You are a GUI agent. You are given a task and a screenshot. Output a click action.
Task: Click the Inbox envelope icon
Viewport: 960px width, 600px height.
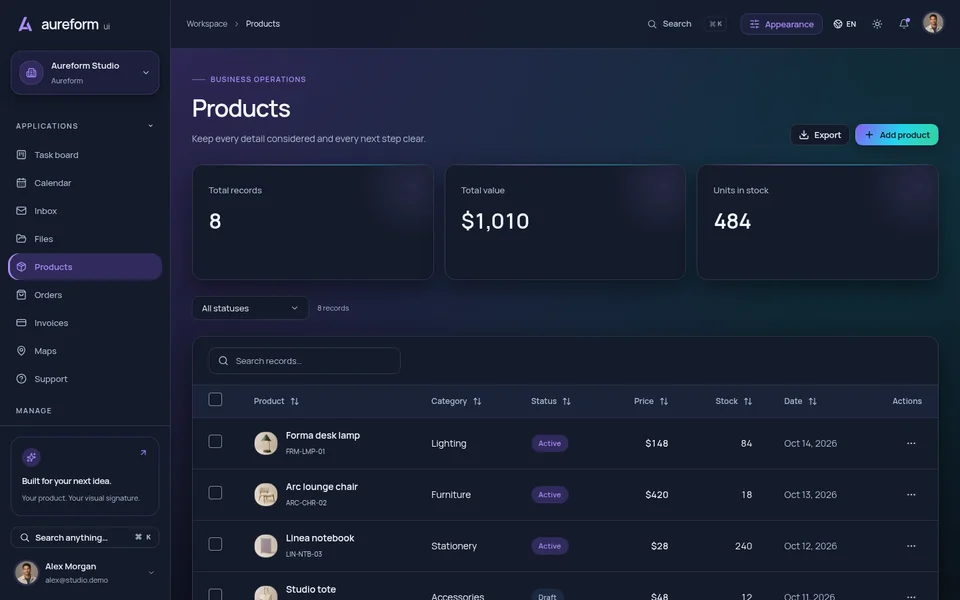pyautogui.click(x=21, y=211)
